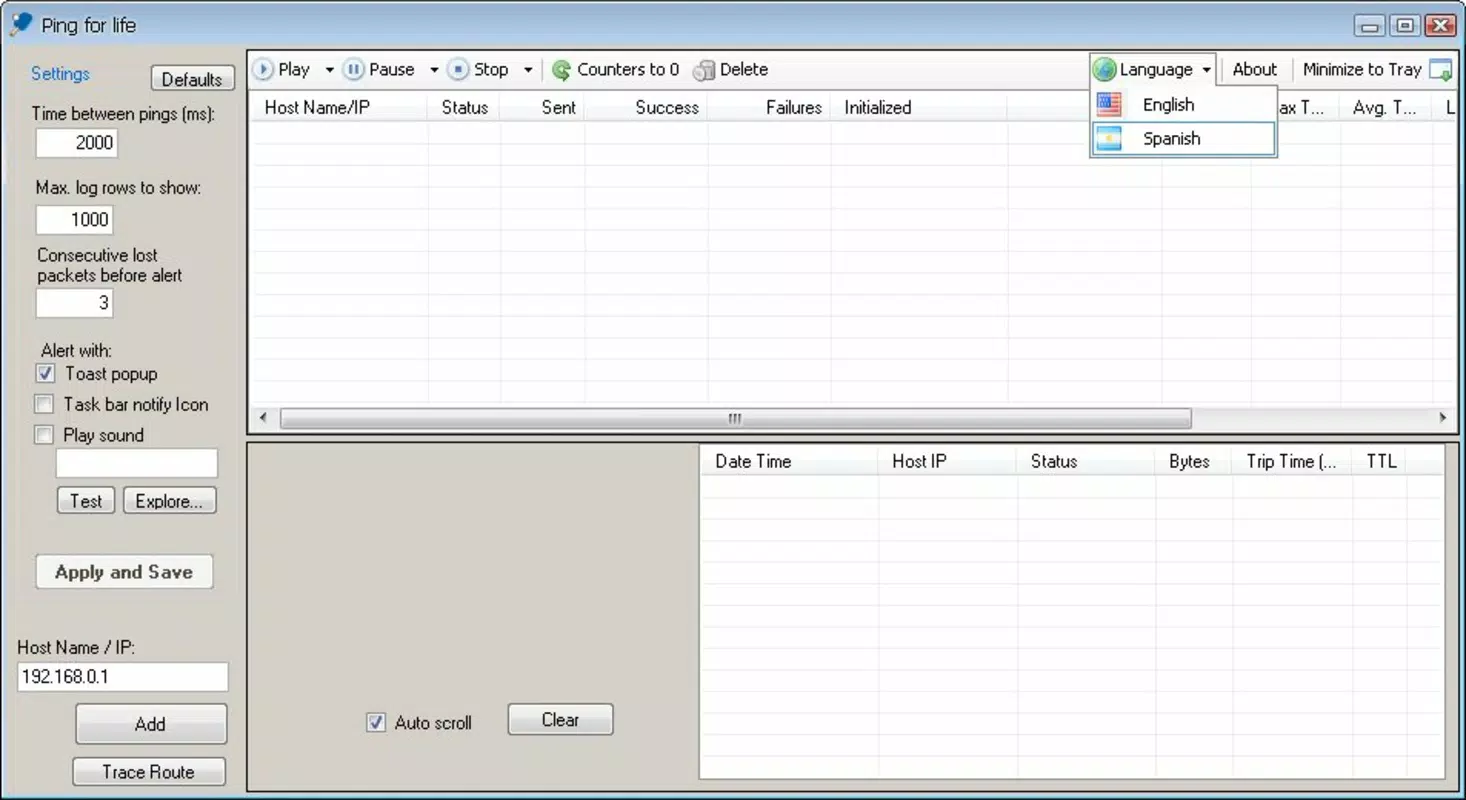This screenshot has width=1466, height=800.
Task: Click the Status column header in log table
Action: [1085, 462]
